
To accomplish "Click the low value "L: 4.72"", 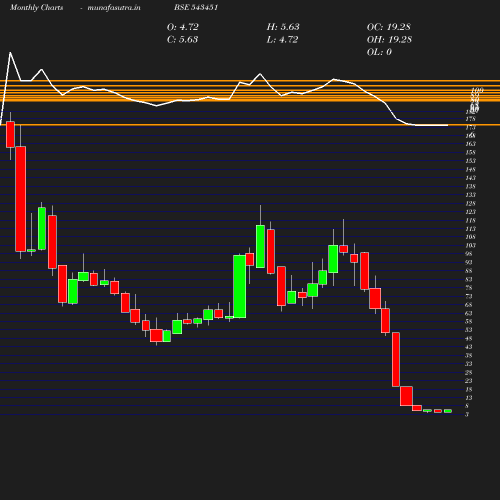I will tap(282, 39).
